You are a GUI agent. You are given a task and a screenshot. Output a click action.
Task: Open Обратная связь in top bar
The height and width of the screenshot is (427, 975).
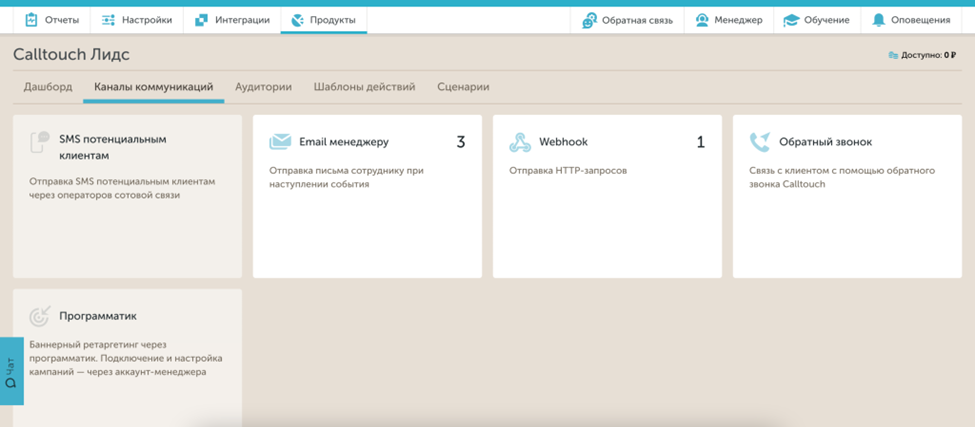tap(627, 20)
